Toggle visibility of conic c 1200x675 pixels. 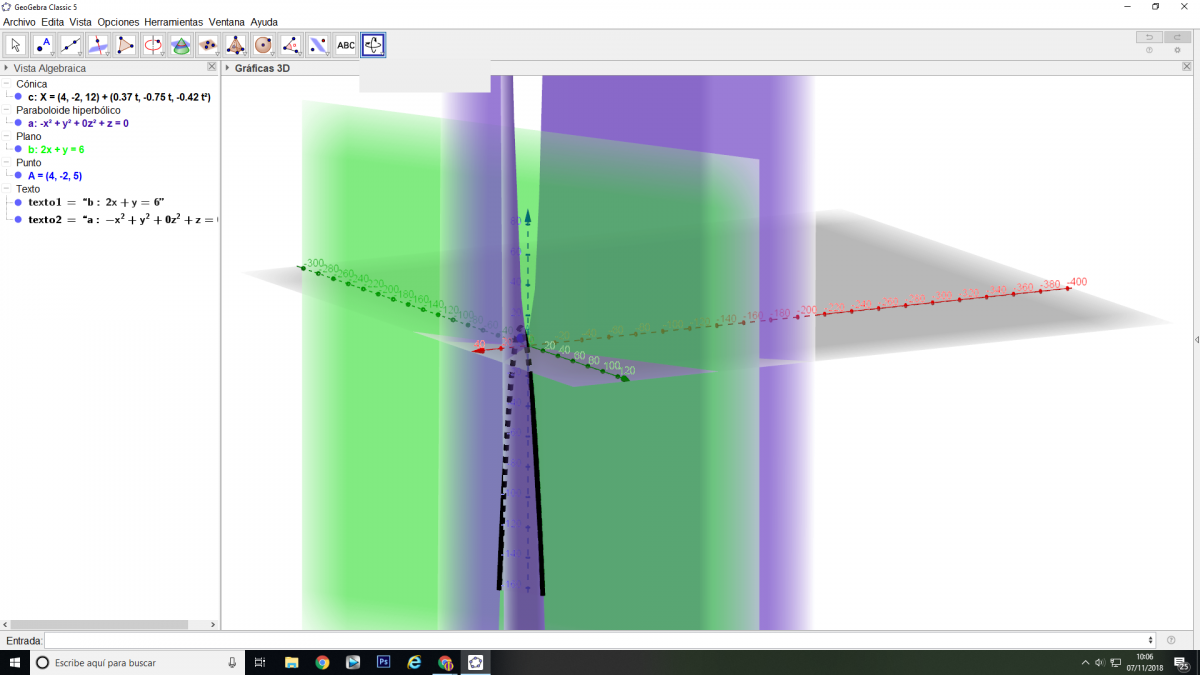click(18, 97)
